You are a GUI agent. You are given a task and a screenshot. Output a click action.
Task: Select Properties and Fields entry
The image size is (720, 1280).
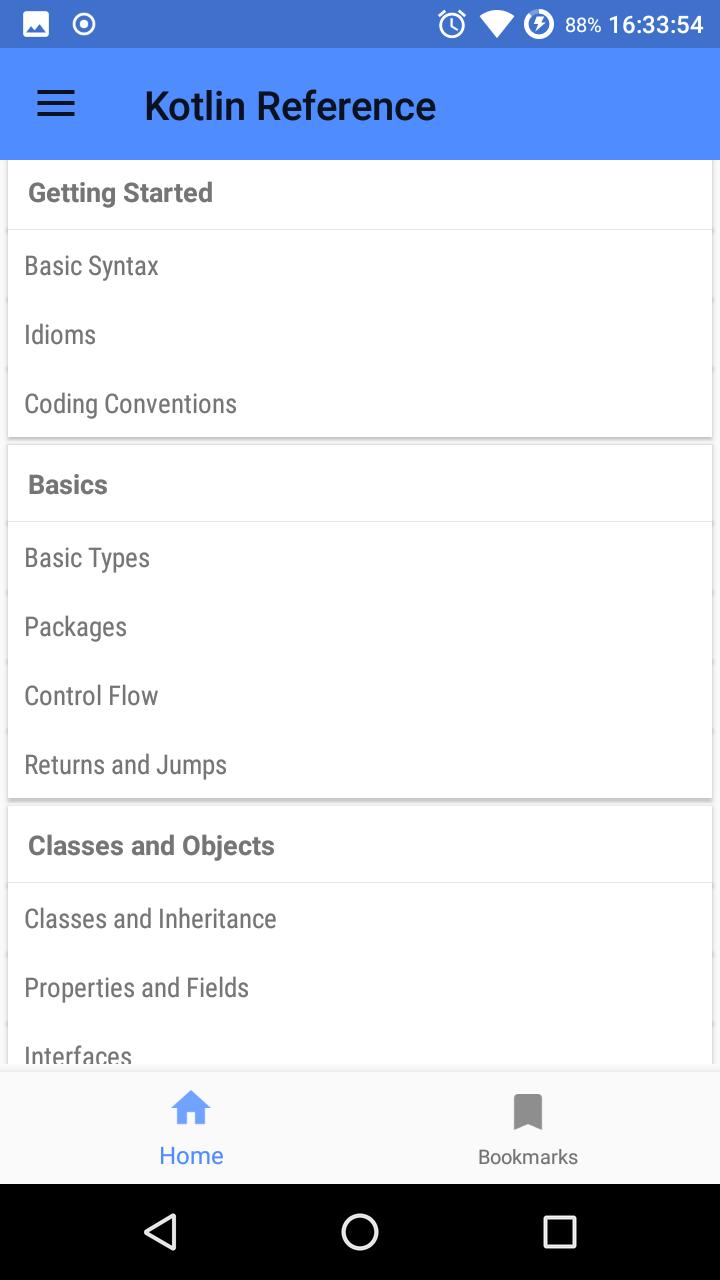point(360,988)
